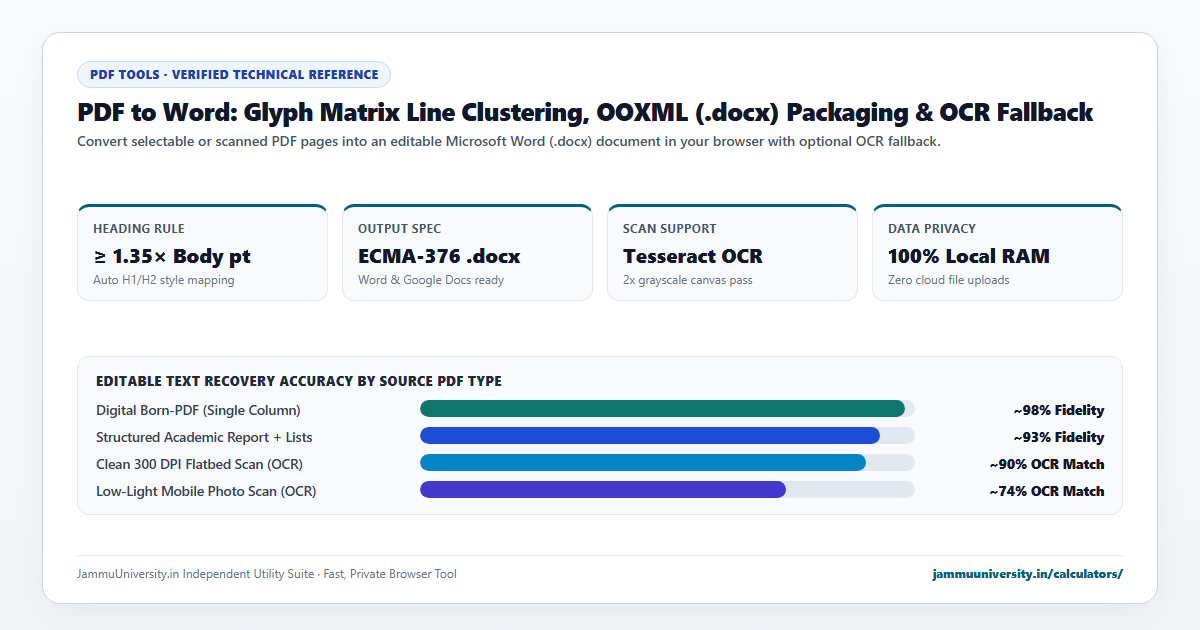Viewport: 1200px width, 630px height.
Task: Select the PDF to Word main heading
Action: pyautogui.click(x=585, y=113)
